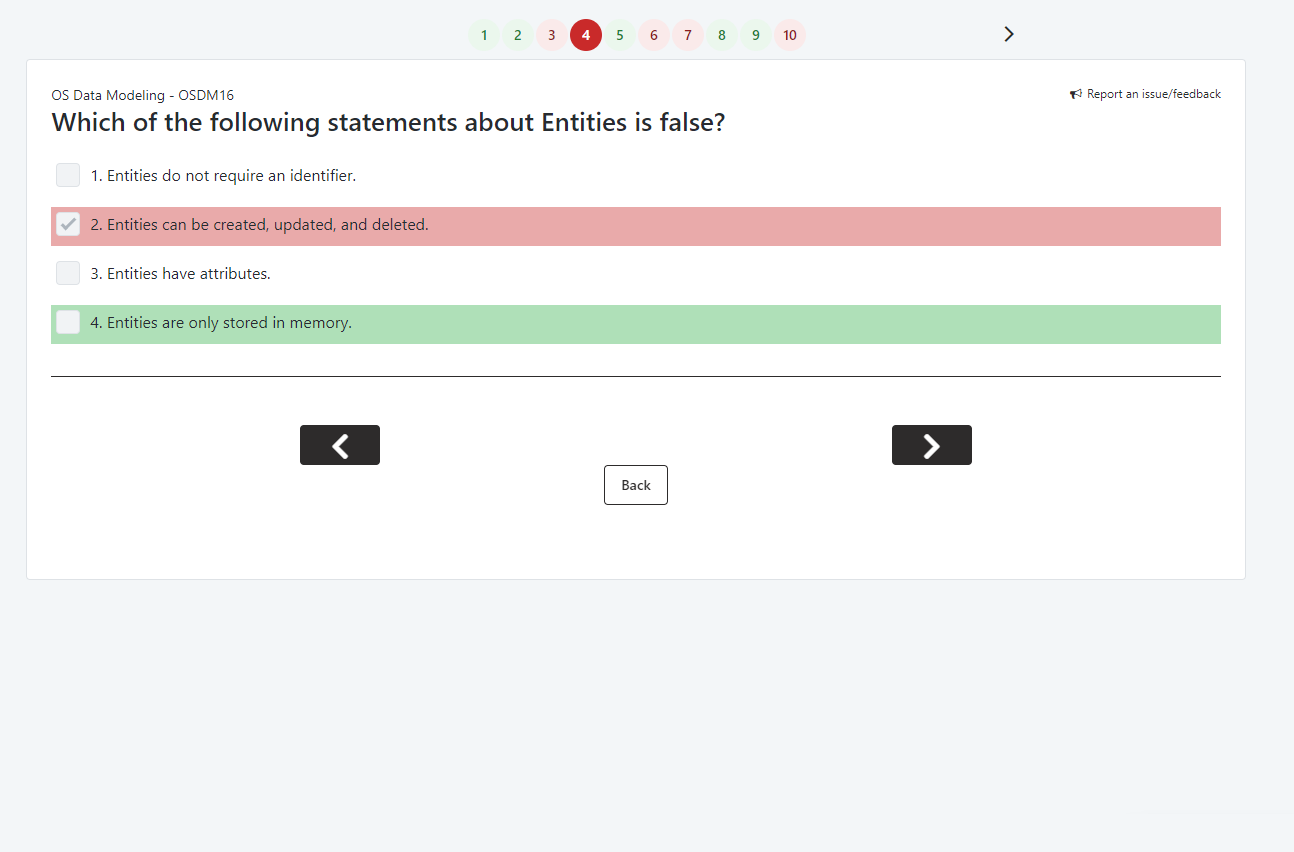Viewport: 1294px width, 852px height.
Task: Click the megaphone report issue icon
Action: (1076, 95)
